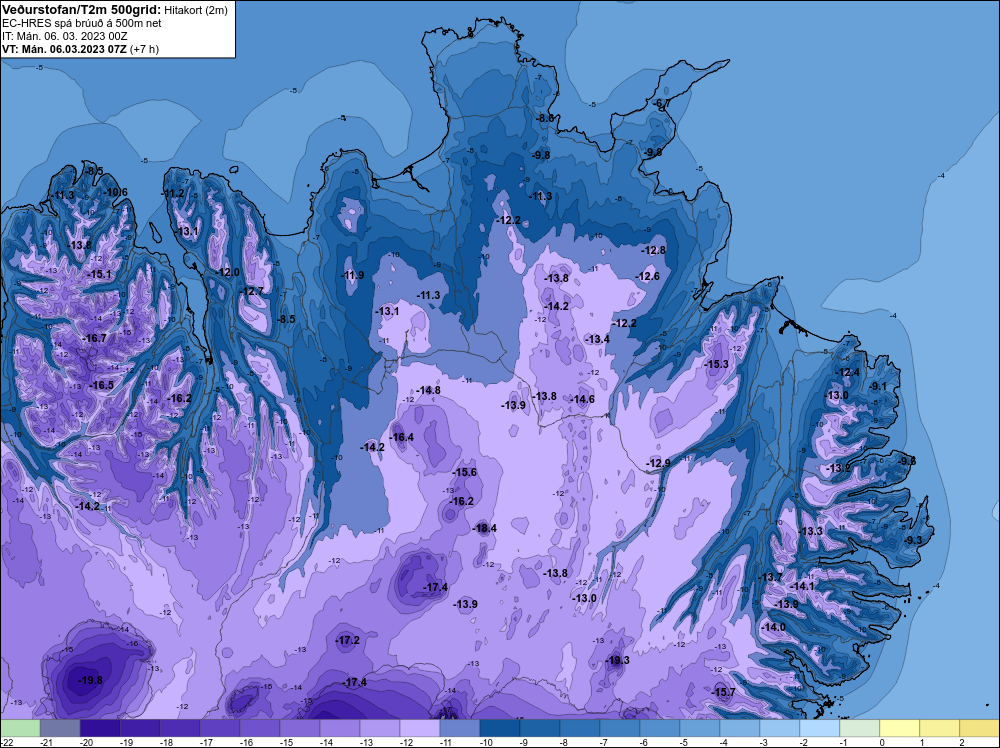This screenshot has width=1000, height=748.
Task: Select the -12.9 temperature label
Action: (x=658, y=463)
